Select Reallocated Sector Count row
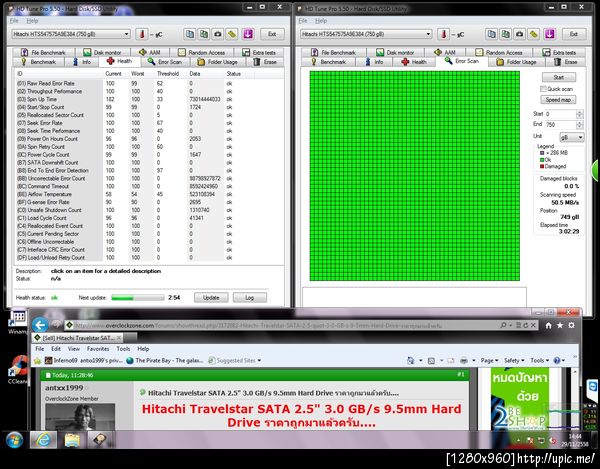Screen dimensions: 600x469 click(x=130, y=115)
